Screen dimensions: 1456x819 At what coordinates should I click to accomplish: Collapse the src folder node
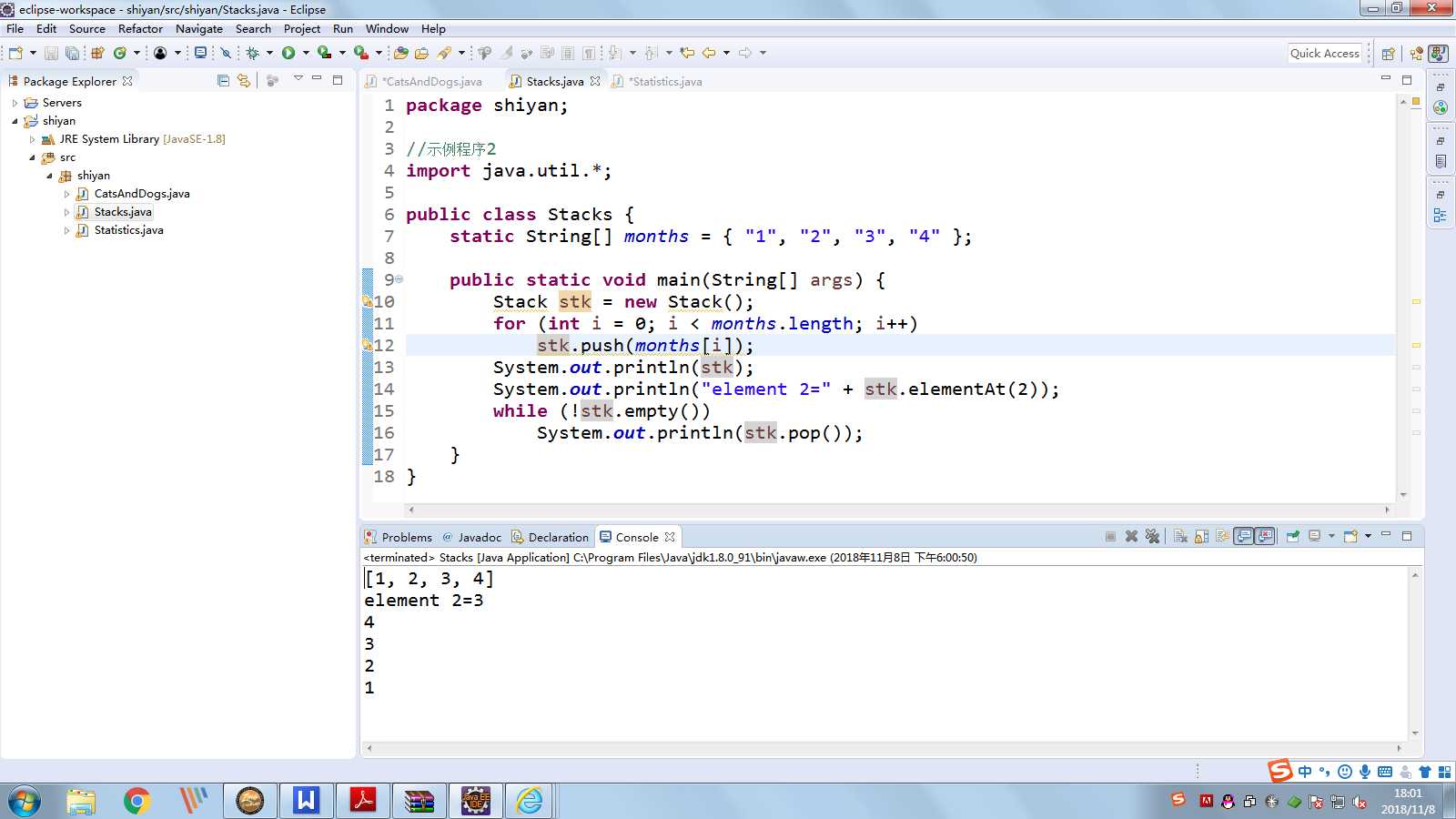coord(32,157)
